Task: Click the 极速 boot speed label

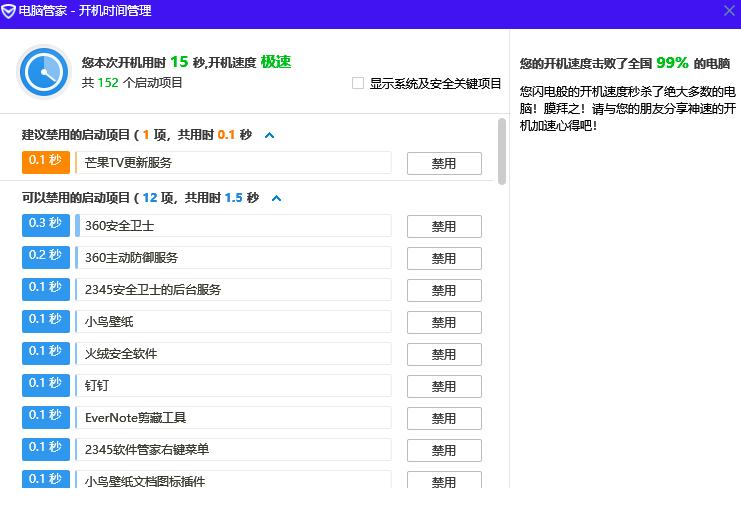Action: pos(276,62)
